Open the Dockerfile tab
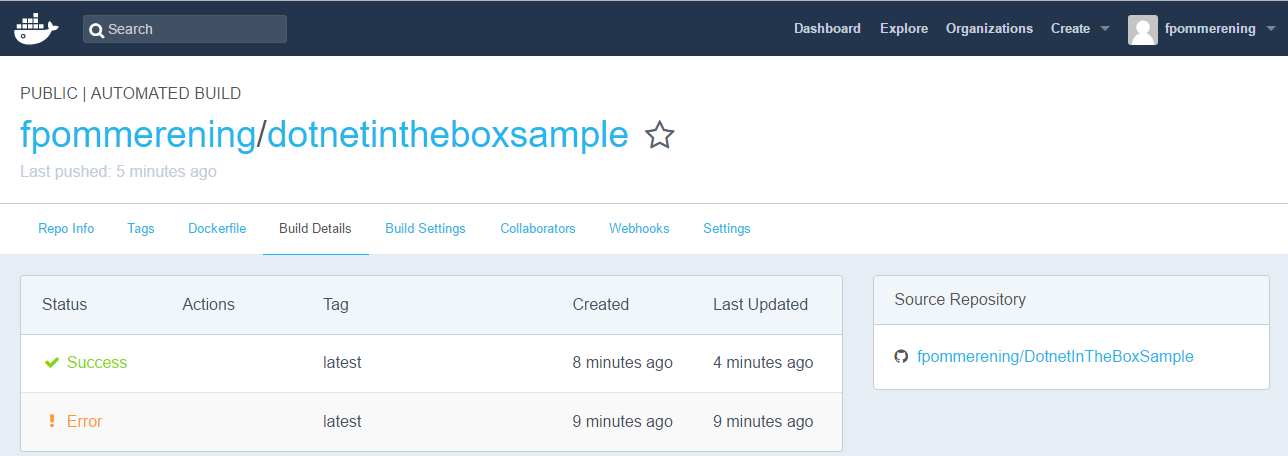1288x456 pixels. [217, 229]
